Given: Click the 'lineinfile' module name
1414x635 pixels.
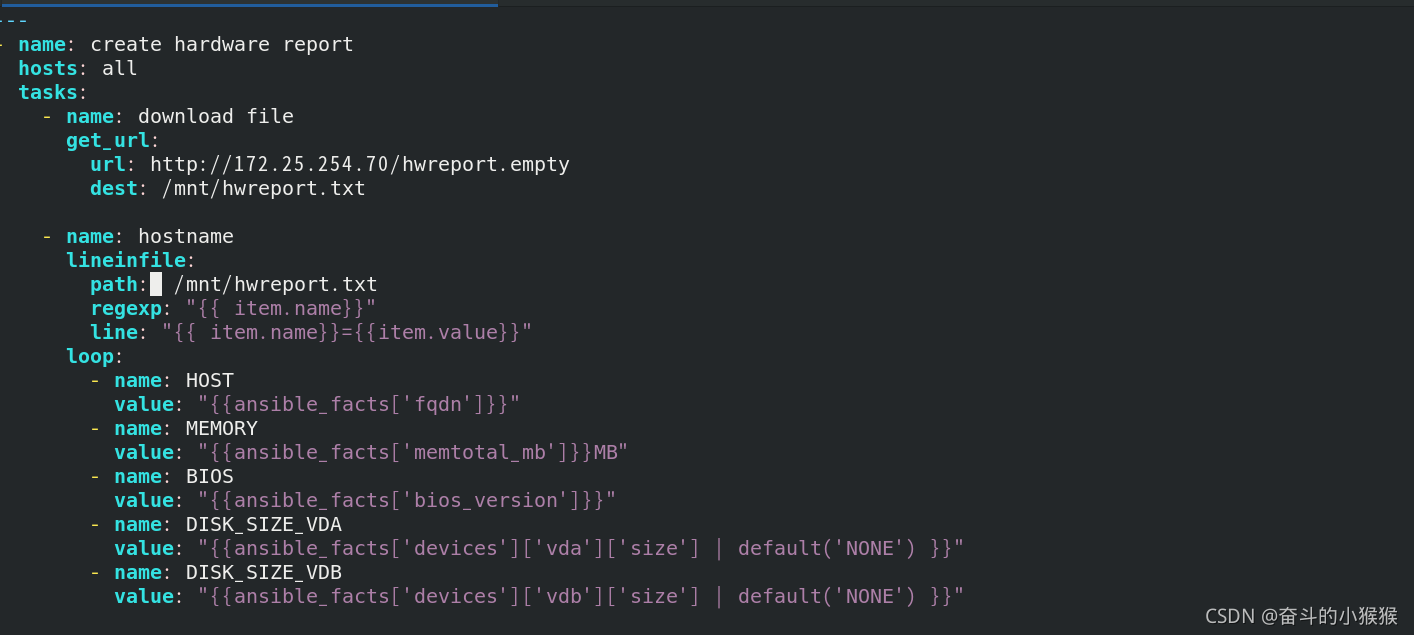Looking at the screenshot, I should coord(126,260).
